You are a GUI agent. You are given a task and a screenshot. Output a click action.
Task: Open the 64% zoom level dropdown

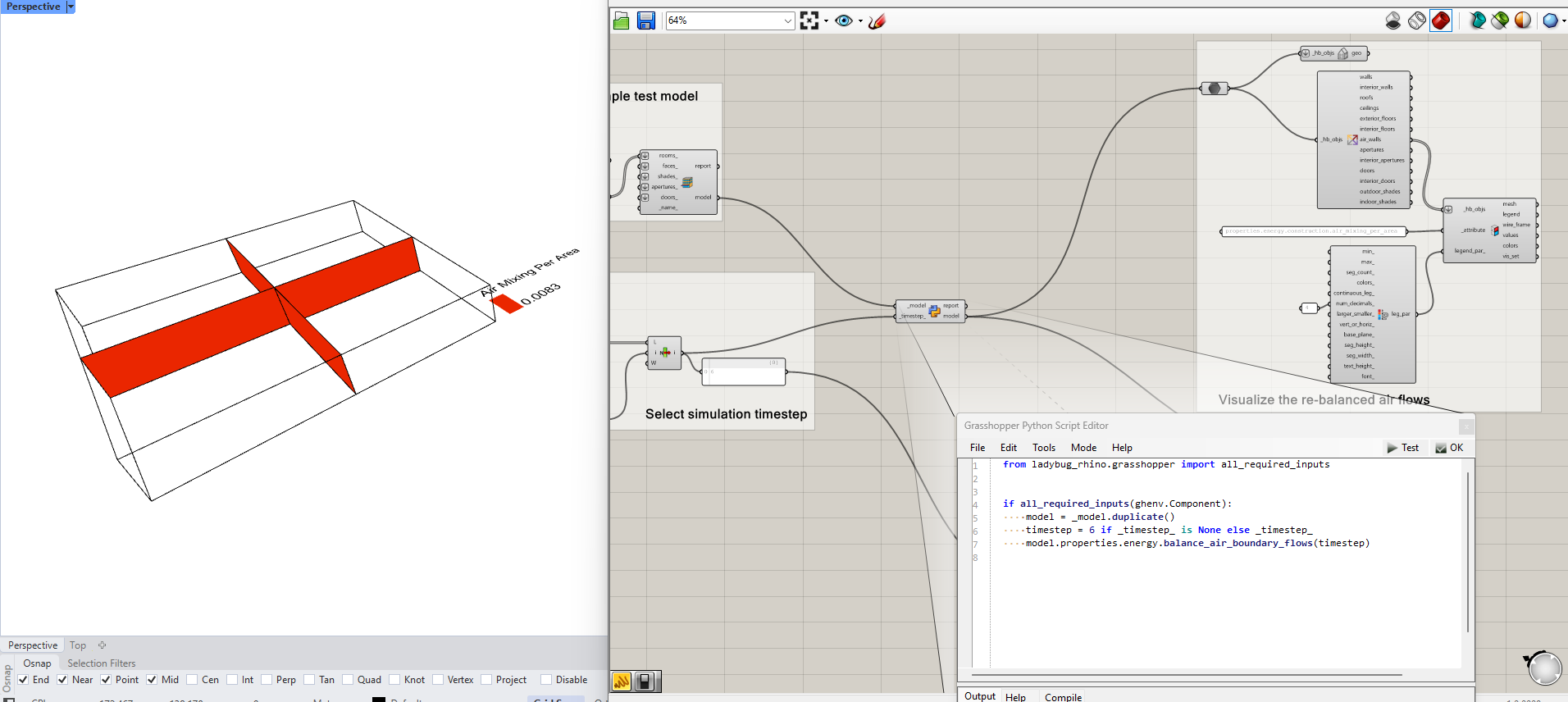click(787, 21)
